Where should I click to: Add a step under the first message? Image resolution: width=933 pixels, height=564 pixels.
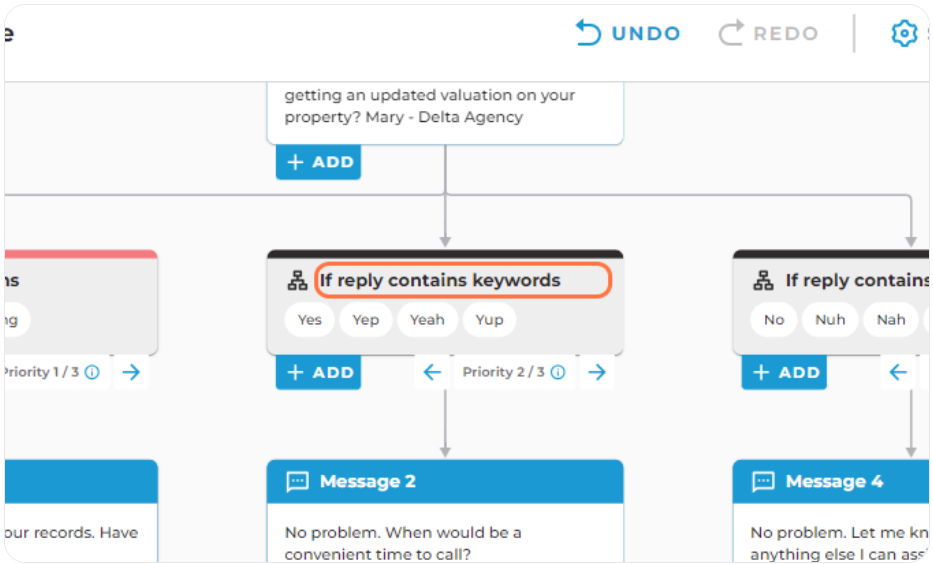[x=318, y=162]
